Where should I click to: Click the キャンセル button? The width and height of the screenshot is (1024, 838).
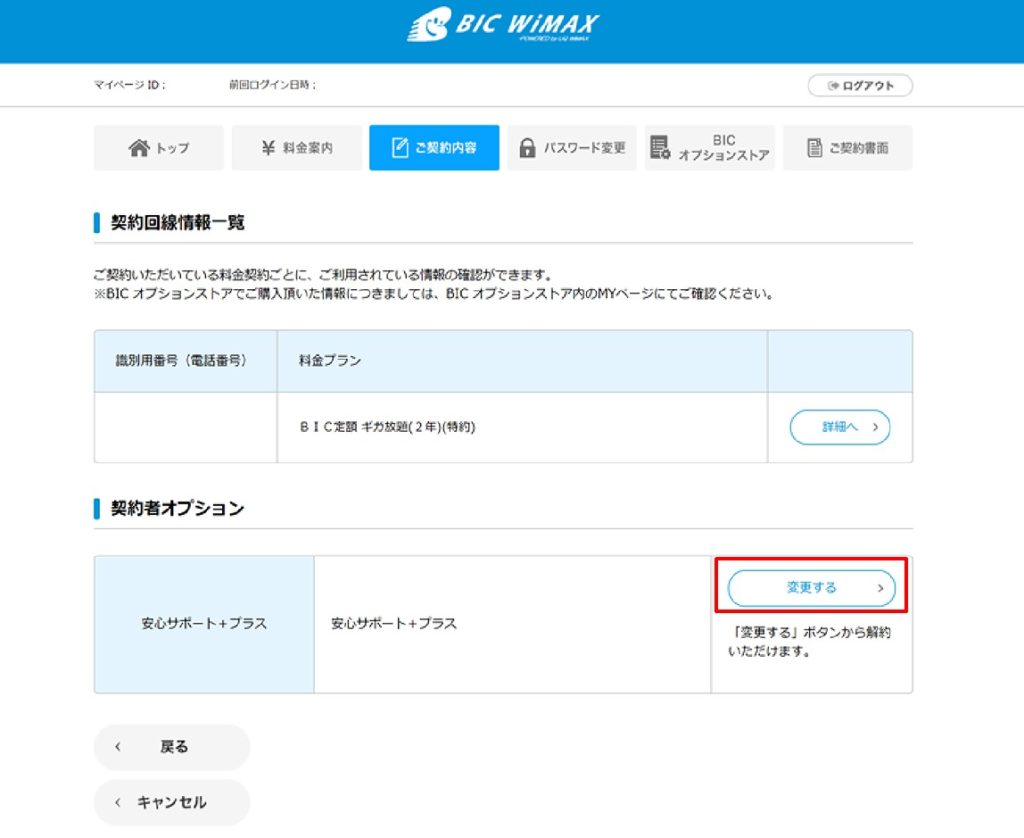(172, 802)
